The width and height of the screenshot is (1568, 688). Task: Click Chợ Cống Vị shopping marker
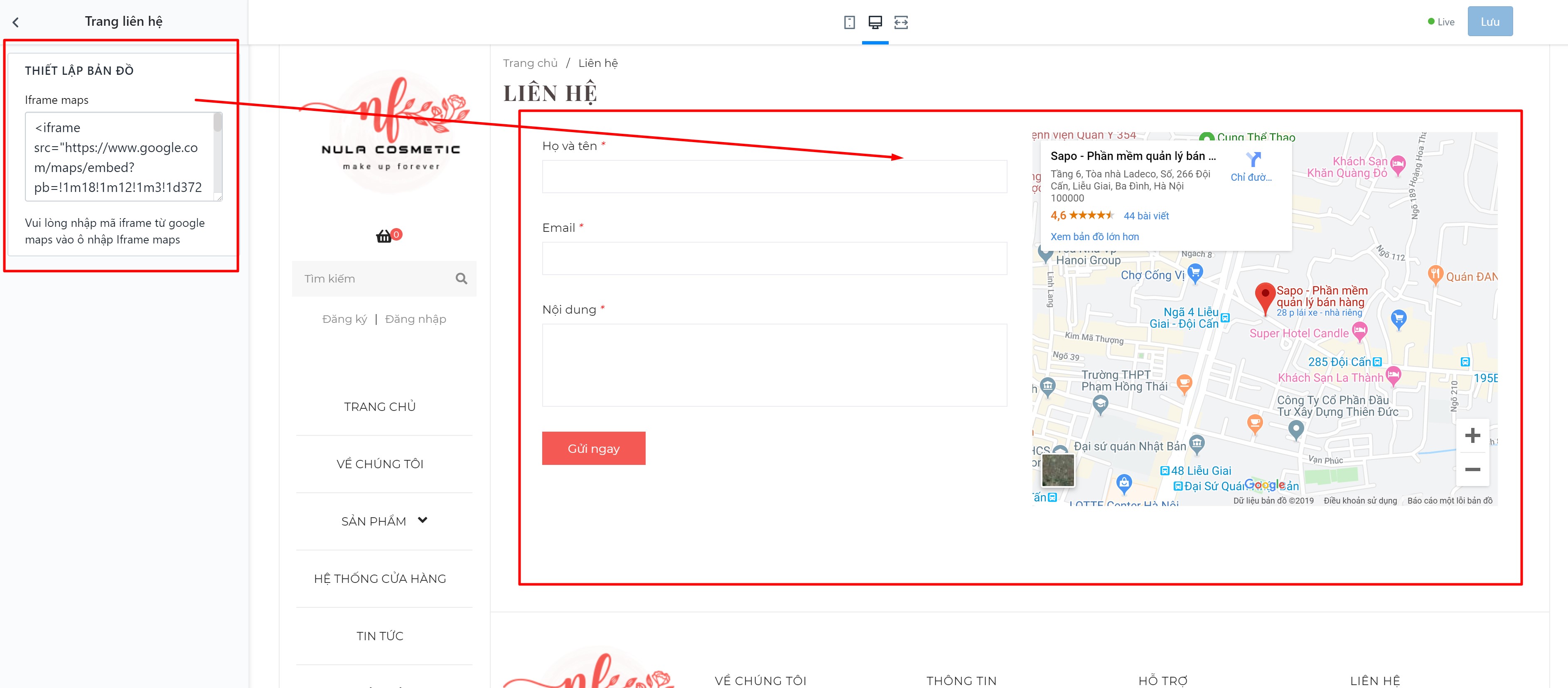1195,273
